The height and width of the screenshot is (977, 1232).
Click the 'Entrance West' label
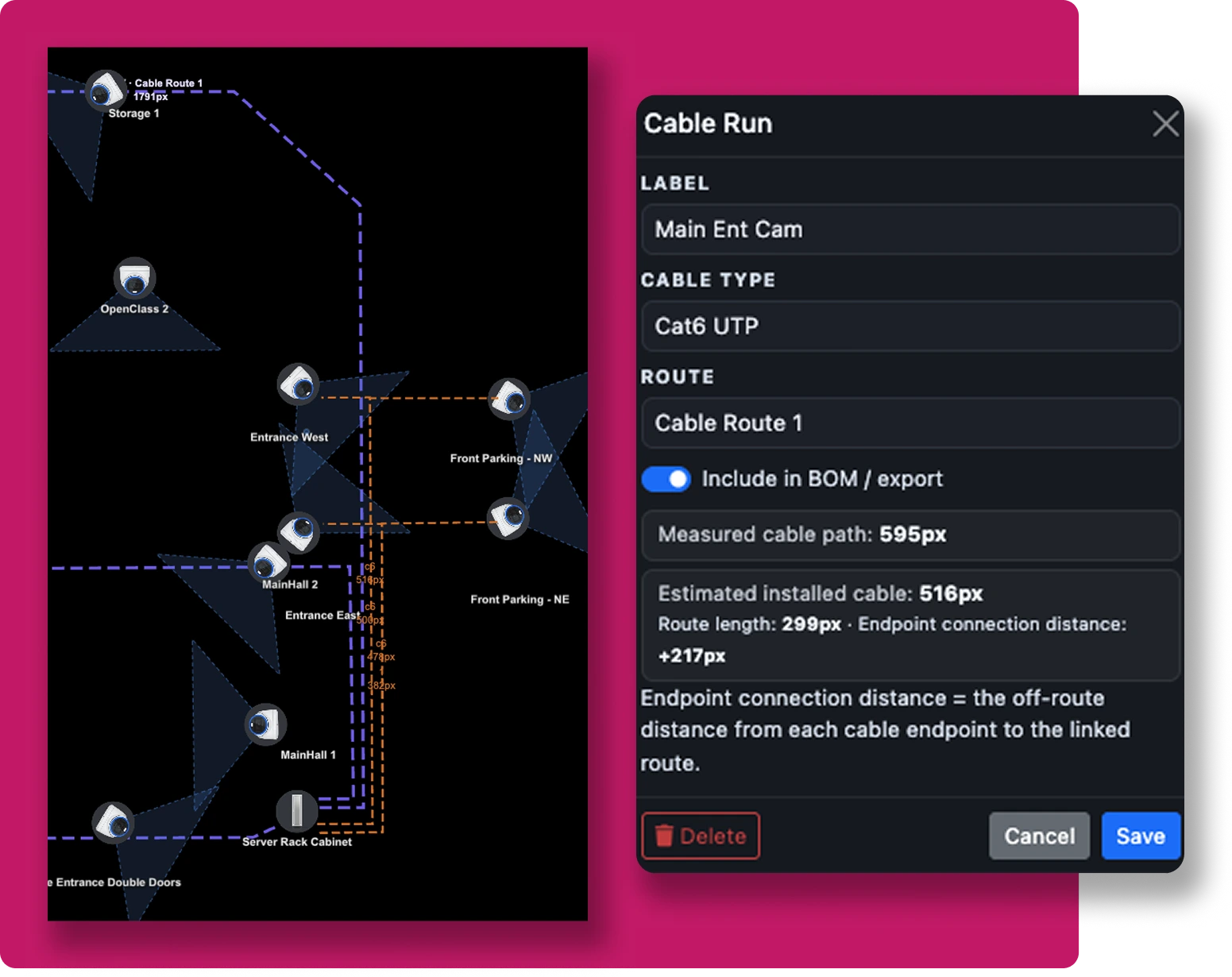[x=289, y=437]
